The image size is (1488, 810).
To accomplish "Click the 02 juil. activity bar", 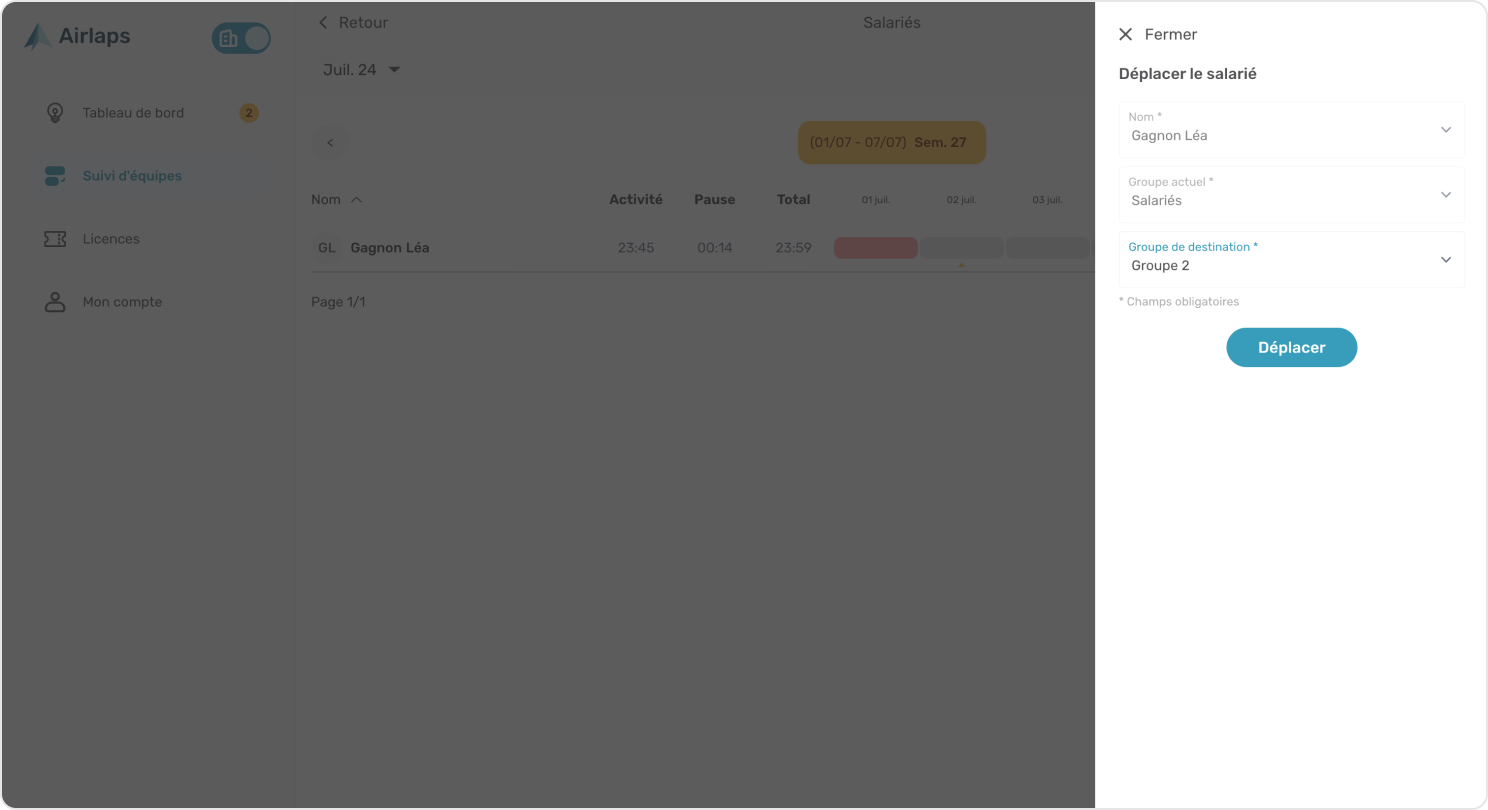I will [961, 248].
